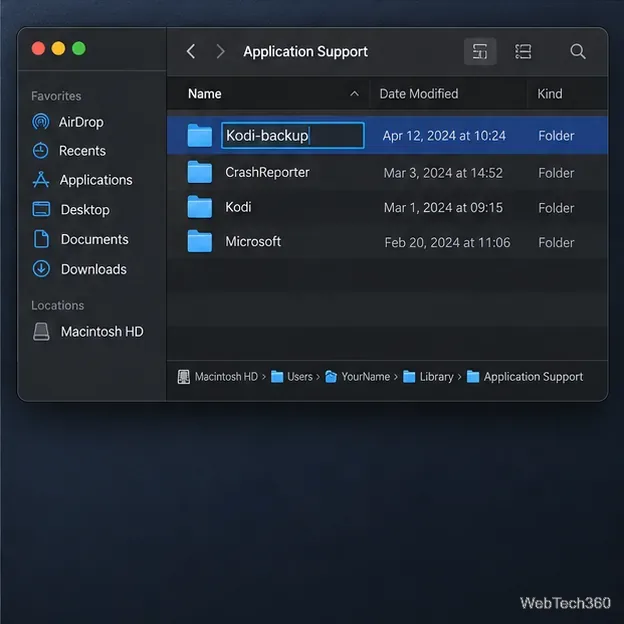
Task: Open Downloads from the sidebar
Action: 94,269
